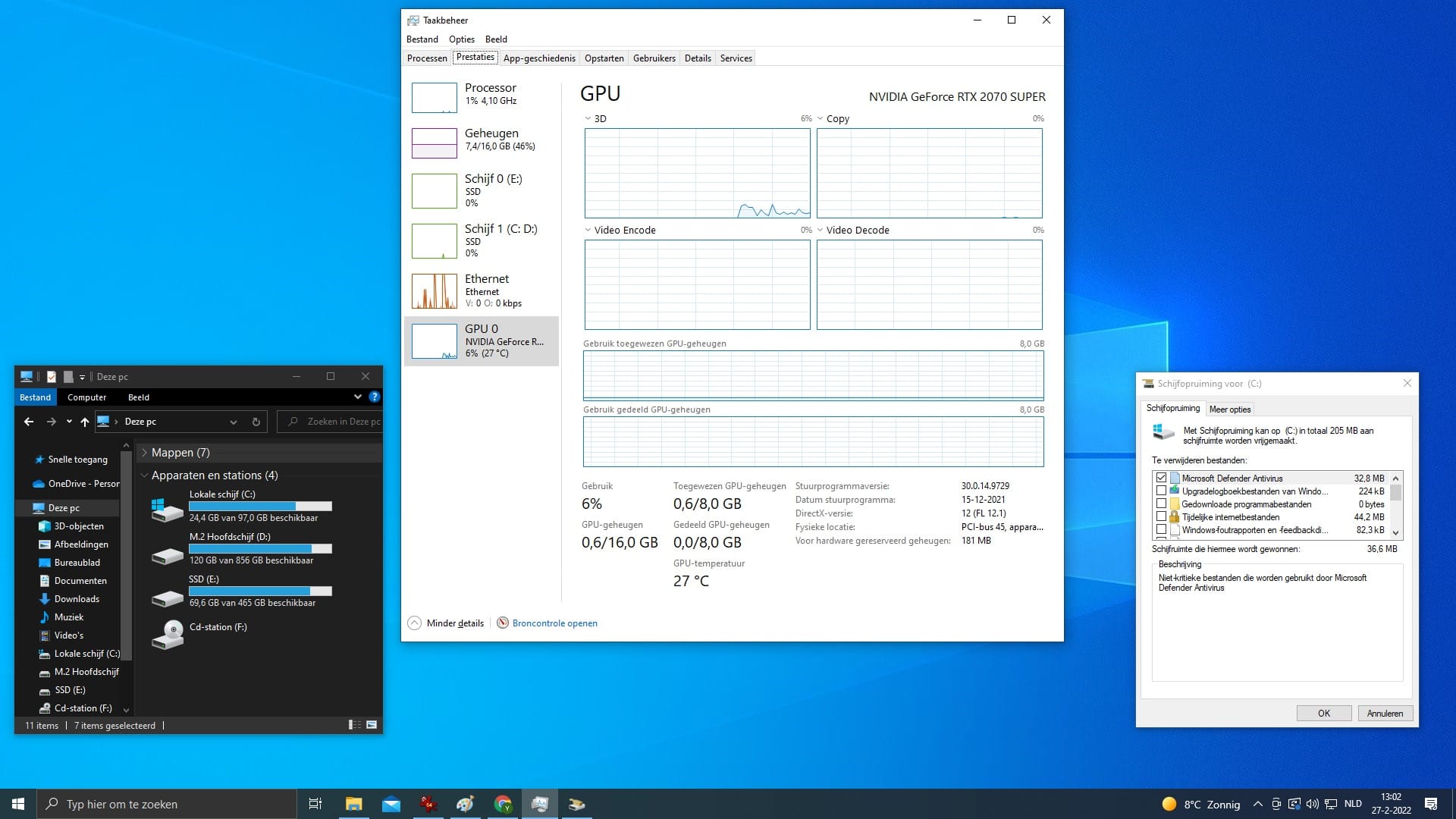Open Task View from the taskbar
Image resolution: width=1456 pixels, height=819 pixels.
pos(315,804)
